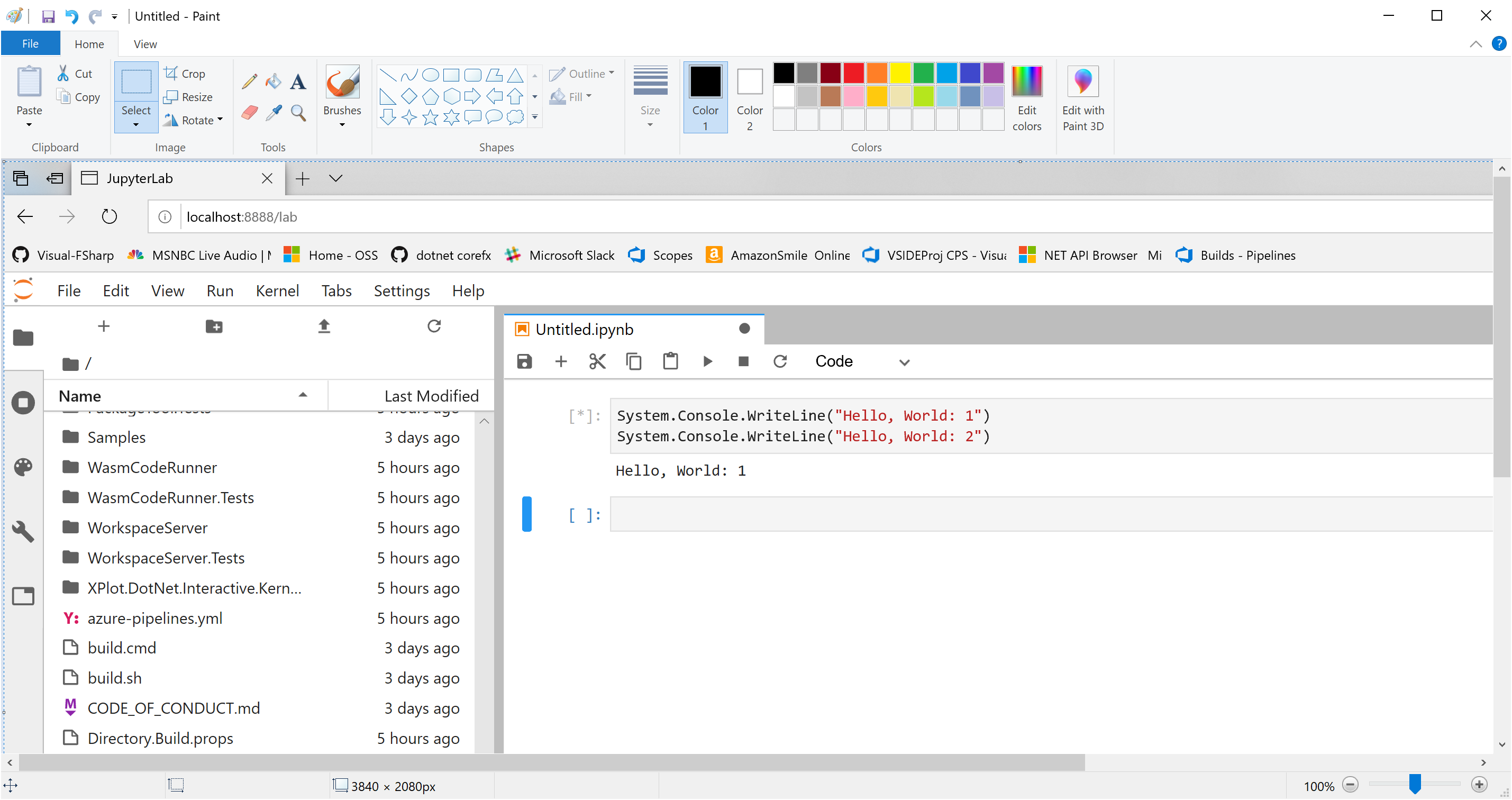Collapse the file browser name sort order

click(x=303, y=395)
